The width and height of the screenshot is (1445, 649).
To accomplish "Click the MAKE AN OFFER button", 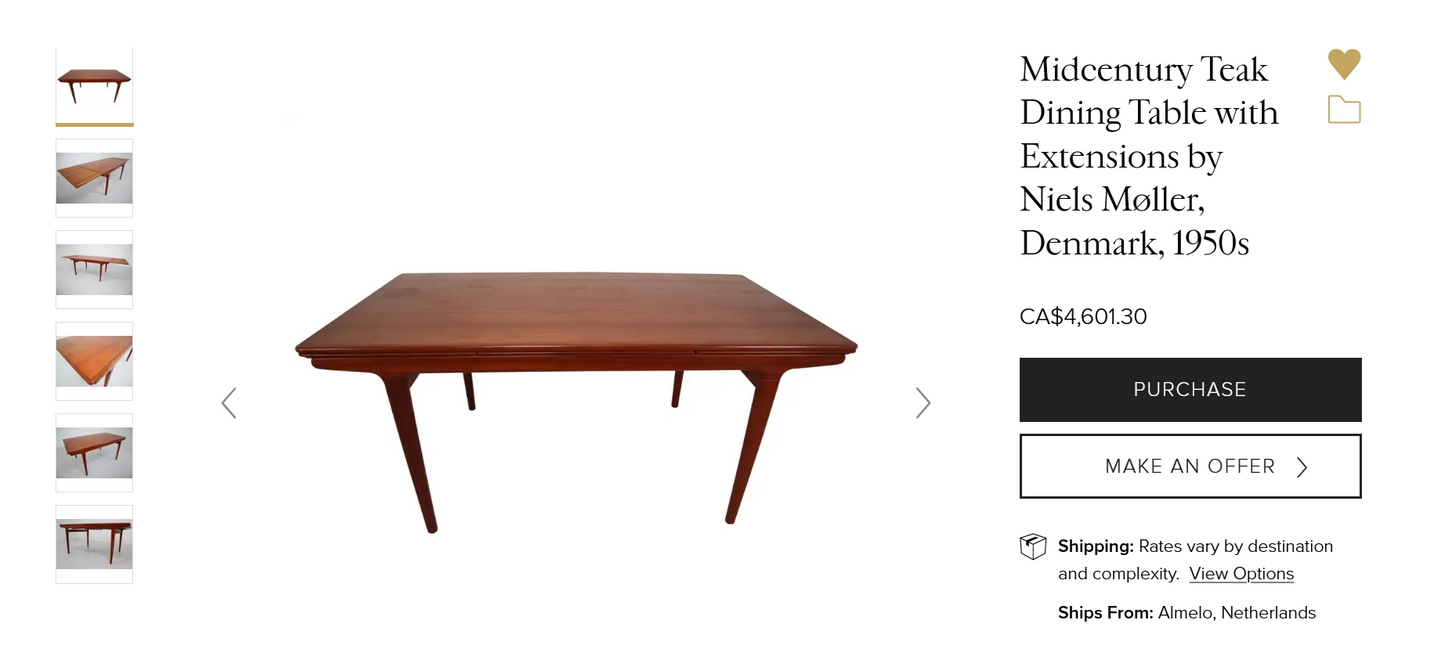I will coord(1190,466).
